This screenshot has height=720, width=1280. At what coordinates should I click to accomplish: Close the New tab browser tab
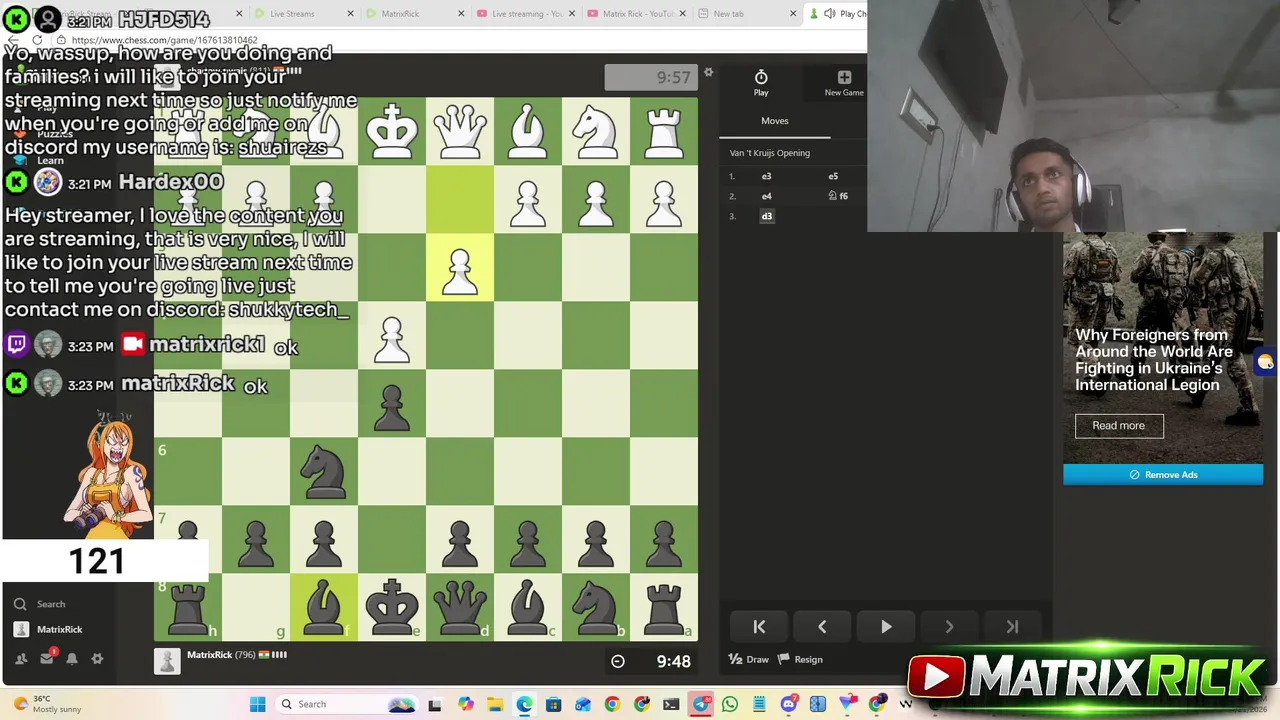(x=793, y=14)
